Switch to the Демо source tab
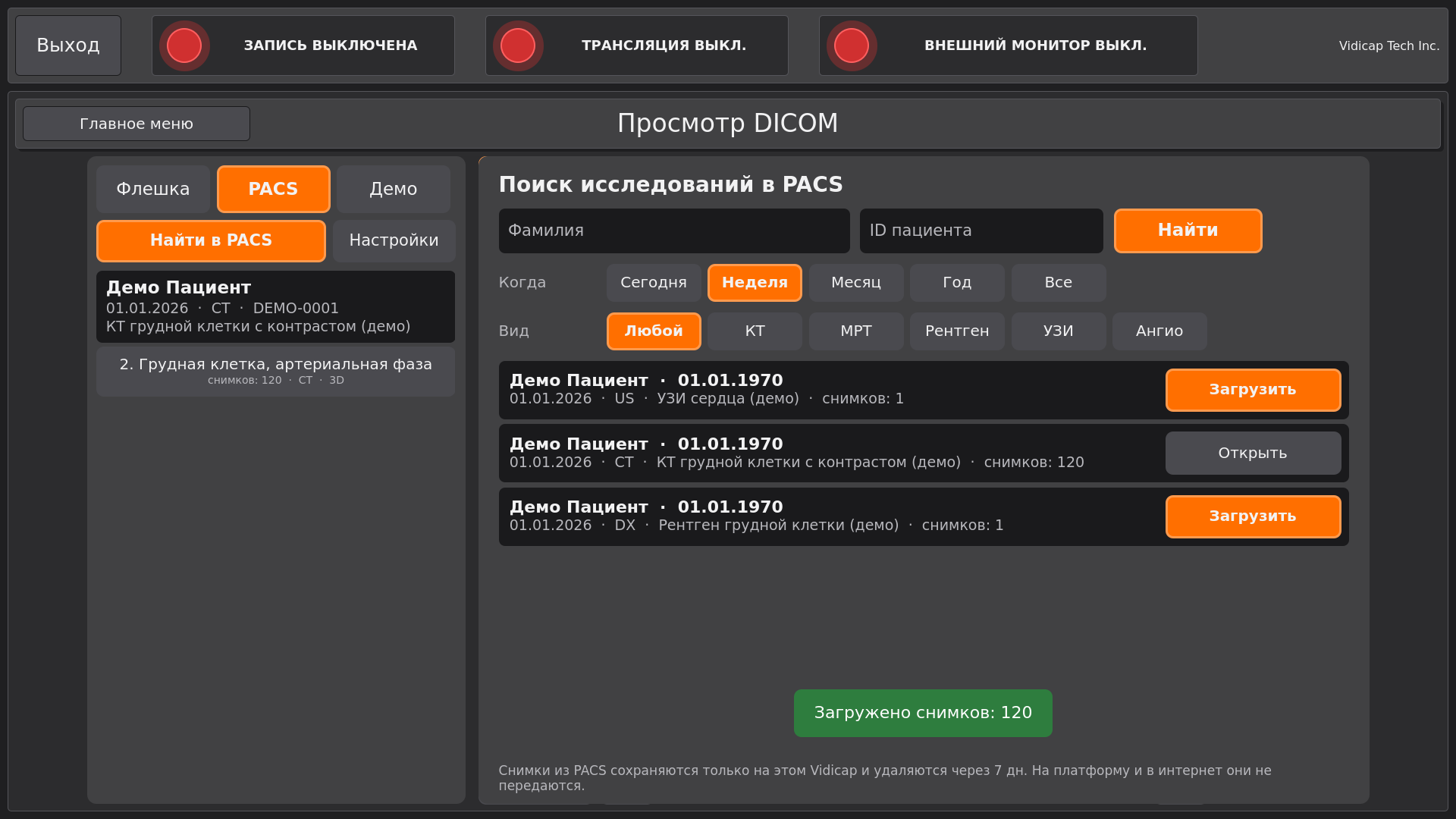Image resolution: width=1456 pixels, height=819 pixels. click(394, 189)
